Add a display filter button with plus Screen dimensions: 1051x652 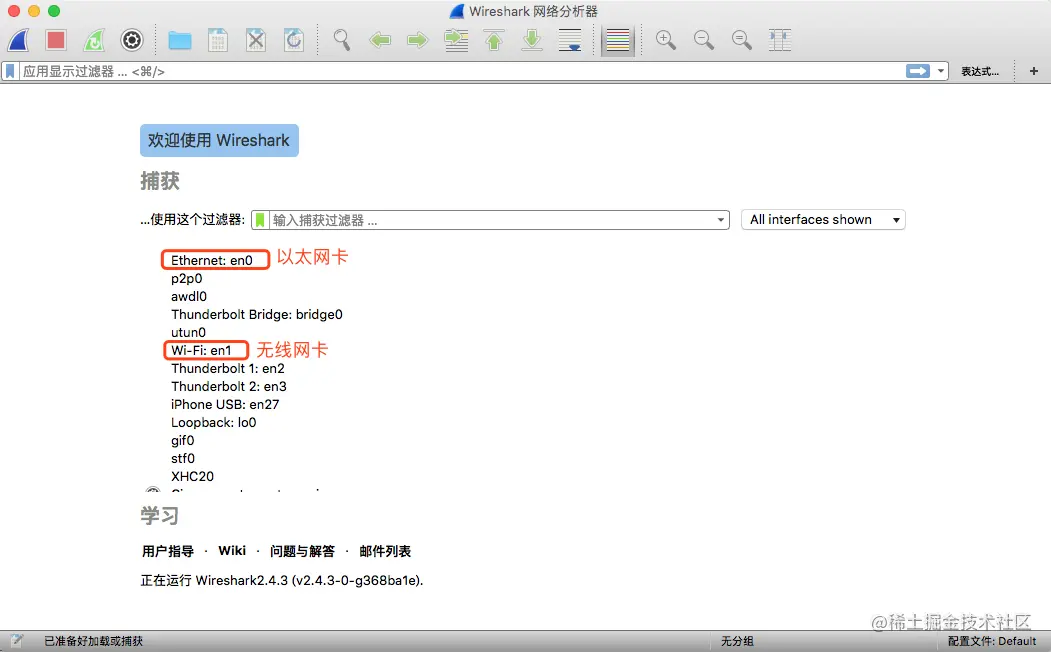tap(1034, 71)
